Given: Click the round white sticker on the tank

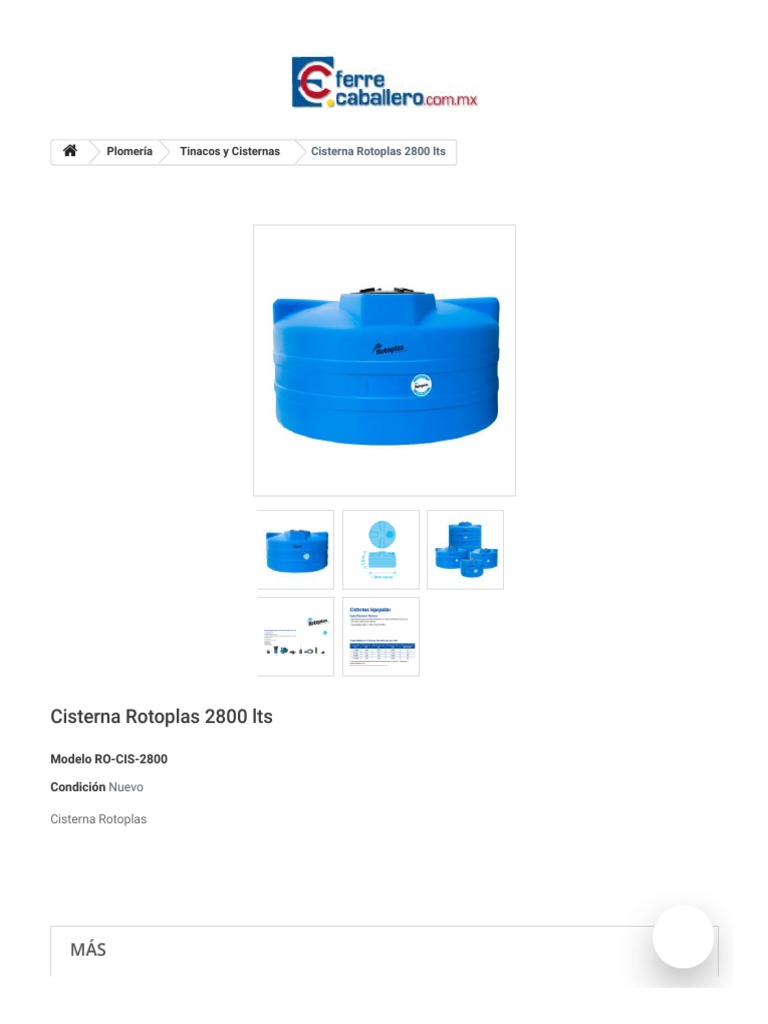Looking at the screenshot, I should pos(421,385).
